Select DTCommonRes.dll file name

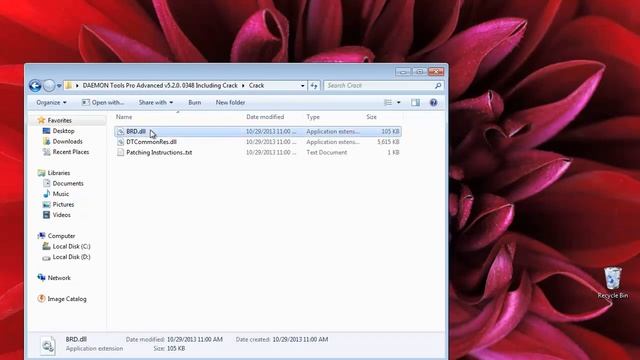(x=151, y=142)
